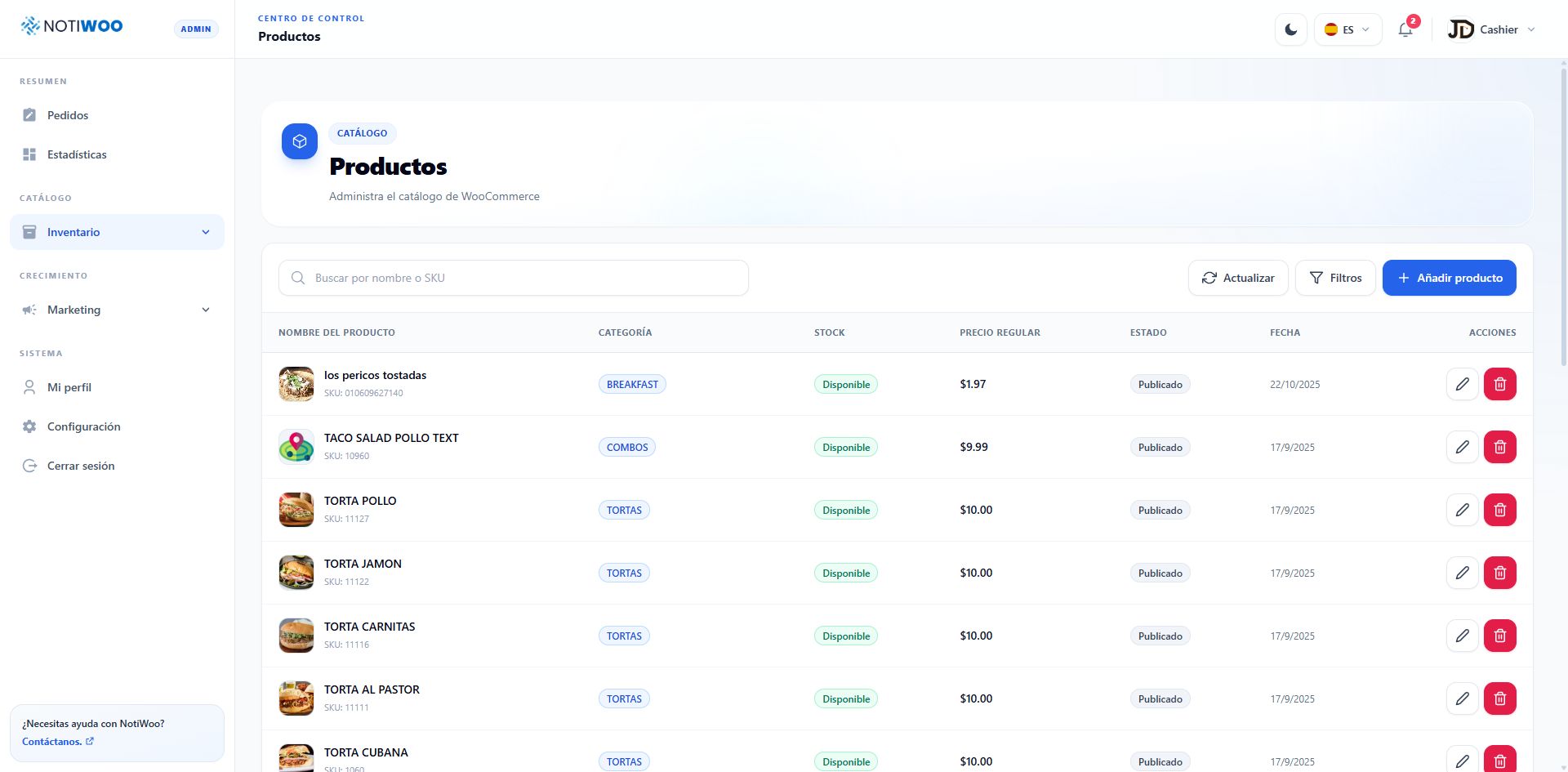Viewport: 1568px width, 772px height.
Task: Open Configuración in the sidebar
Action: click(117, 426)
